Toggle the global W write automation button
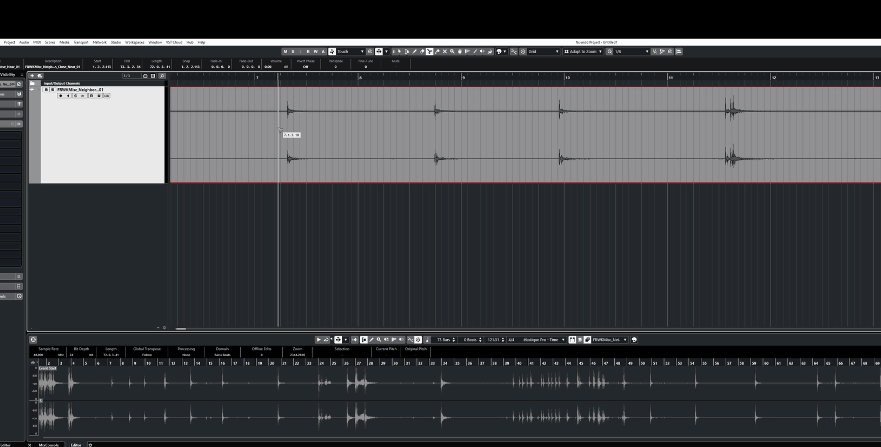The image size is (881, 447). coord(315,51)
